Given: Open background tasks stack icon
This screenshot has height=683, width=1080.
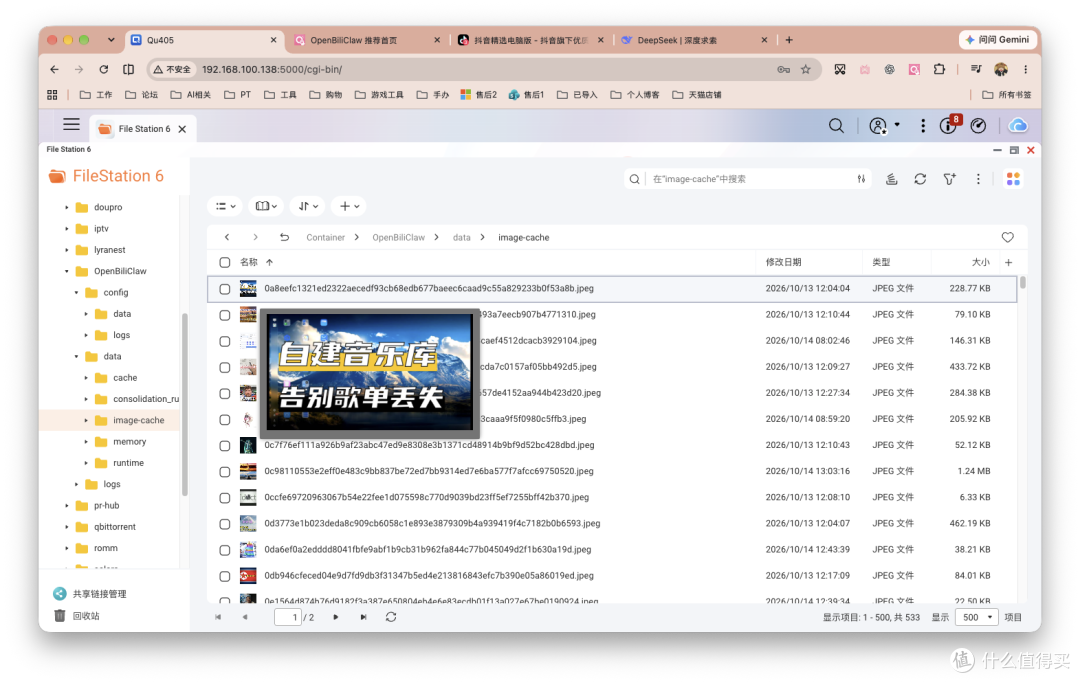Looking at the screenshot, I should [x=891, y=179].
